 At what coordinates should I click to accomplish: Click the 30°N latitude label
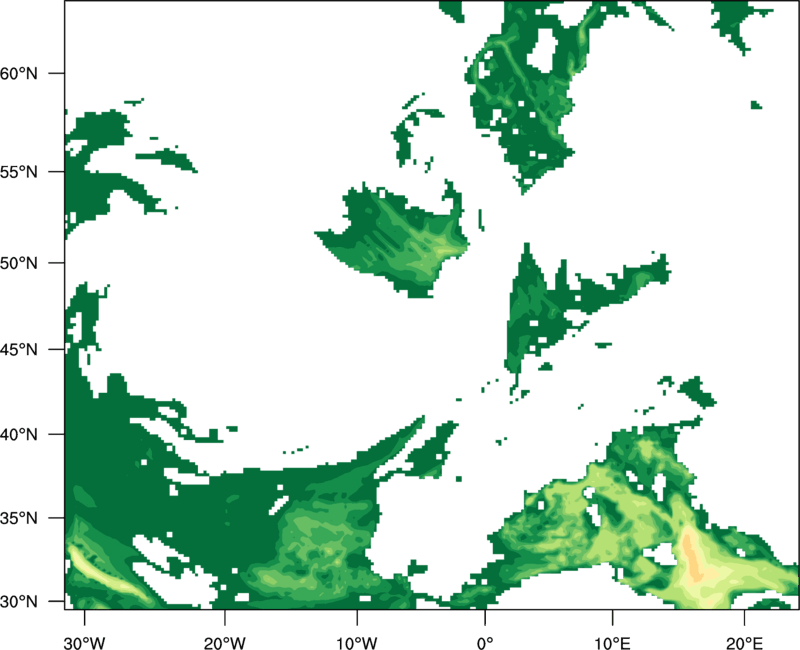tap(19, 602)
